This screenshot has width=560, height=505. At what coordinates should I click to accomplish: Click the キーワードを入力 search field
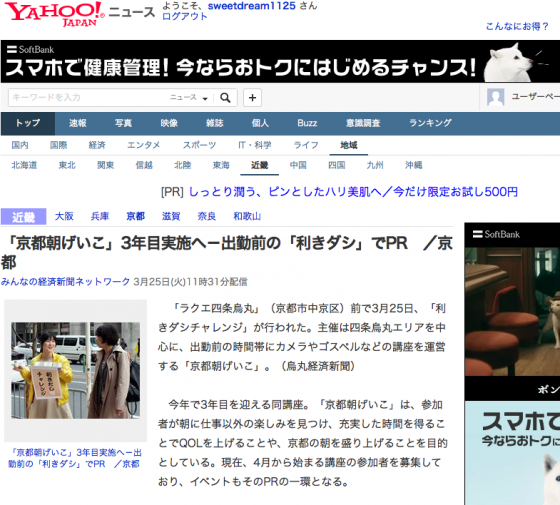point(89,98)
